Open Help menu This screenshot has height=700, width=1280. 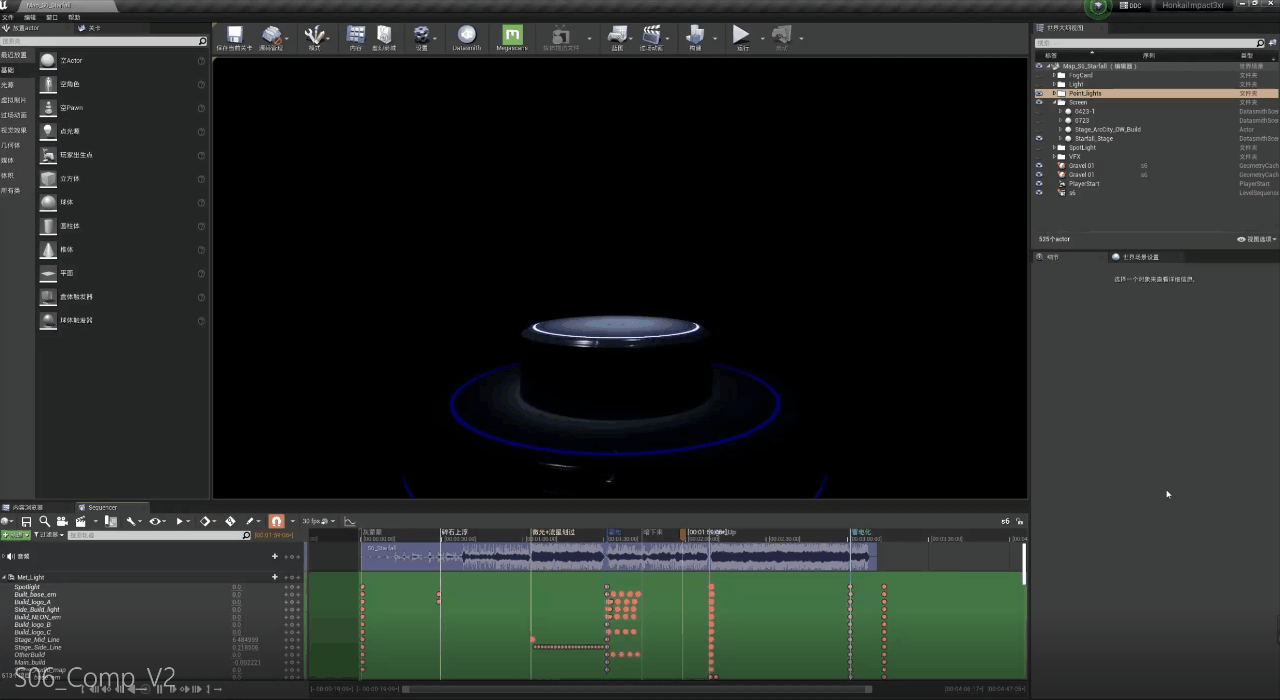tap(74, 17)
